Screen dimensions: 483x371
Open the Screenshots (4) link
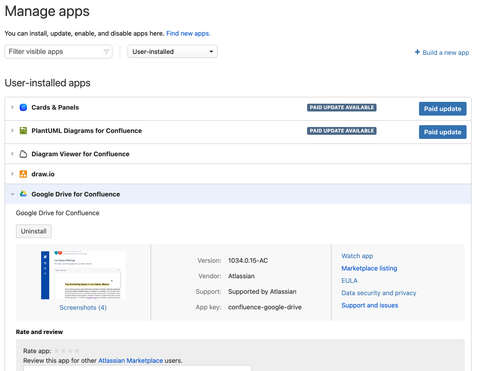pyautogui.click(x=83, y=307)
